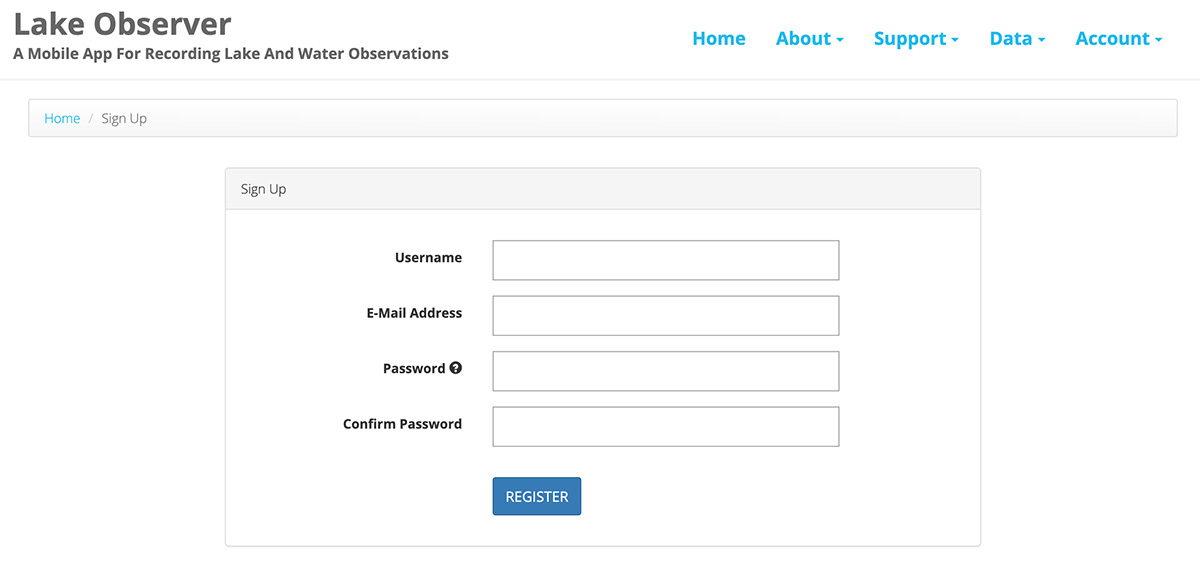Focus the Username input field
Viewport: 1200px width, 584px height.
(665, 260)
